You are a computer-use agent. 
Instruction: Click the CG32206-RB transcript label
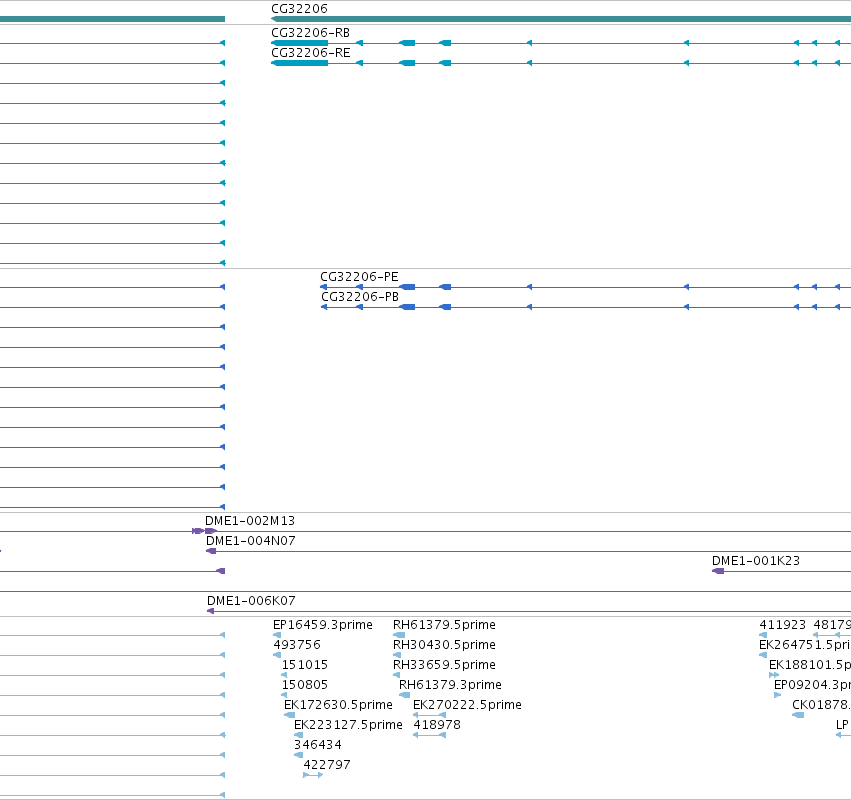tap(310, 33)
